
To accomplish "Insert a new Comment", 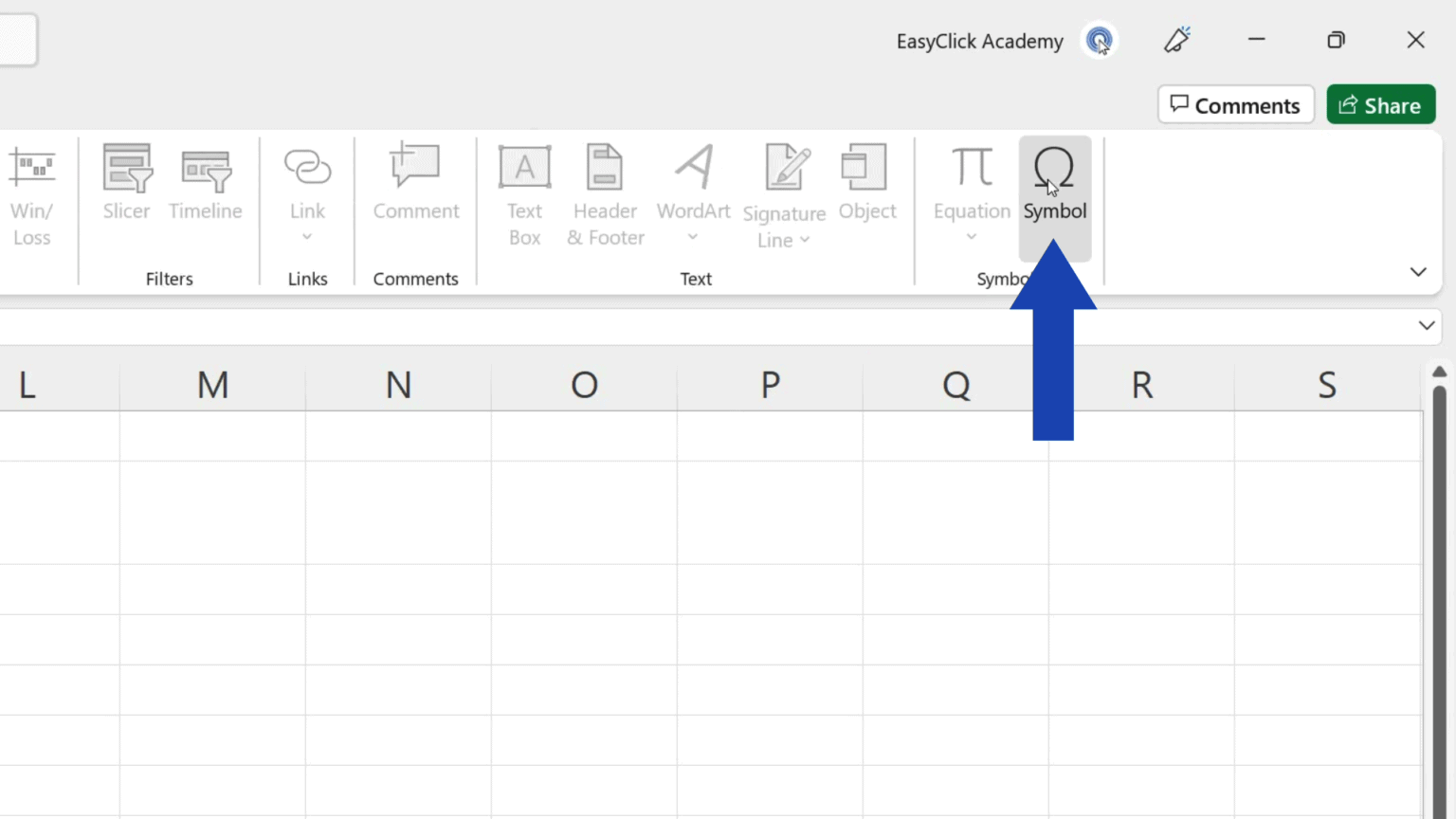I will [x=415, y=185].
